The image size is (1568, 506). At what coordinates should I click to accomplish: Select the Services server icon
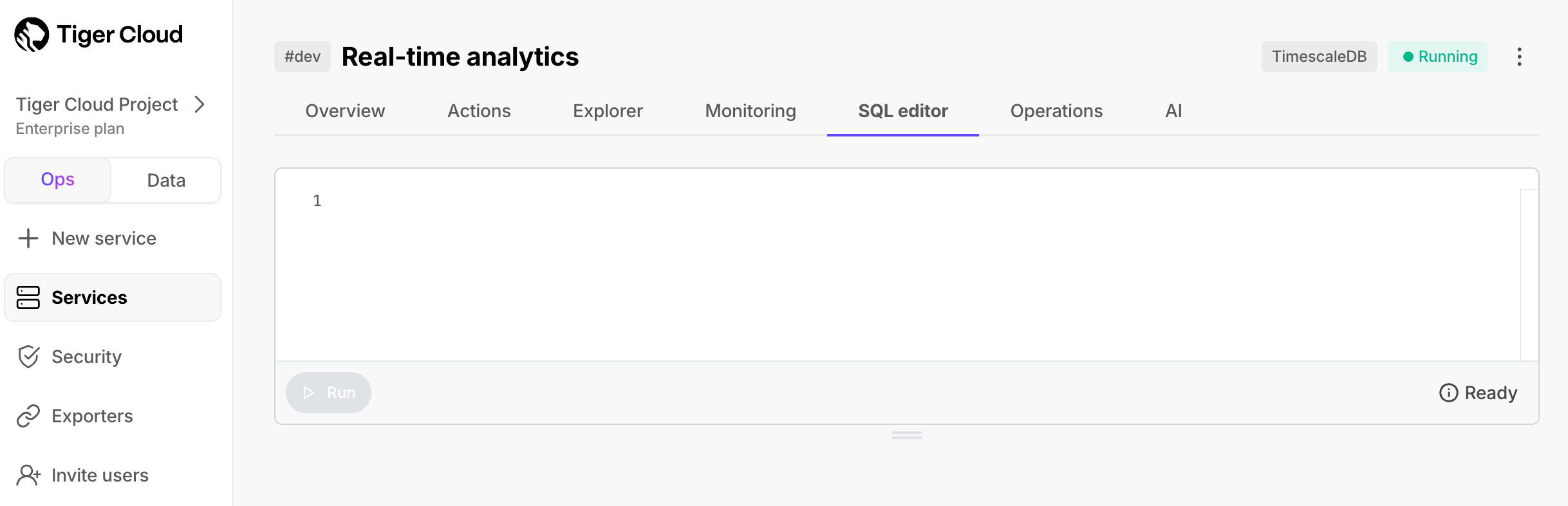pos(28,297)
